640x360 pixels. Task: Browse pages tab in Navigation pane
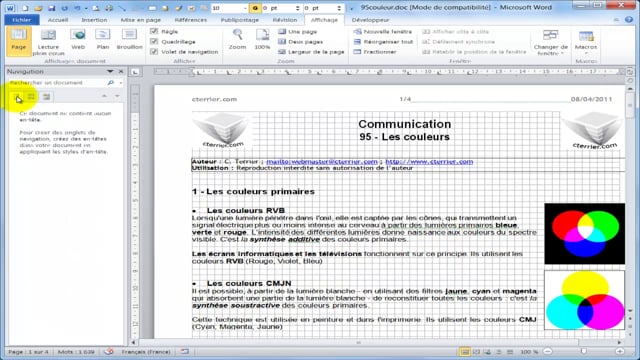[31, 97]
